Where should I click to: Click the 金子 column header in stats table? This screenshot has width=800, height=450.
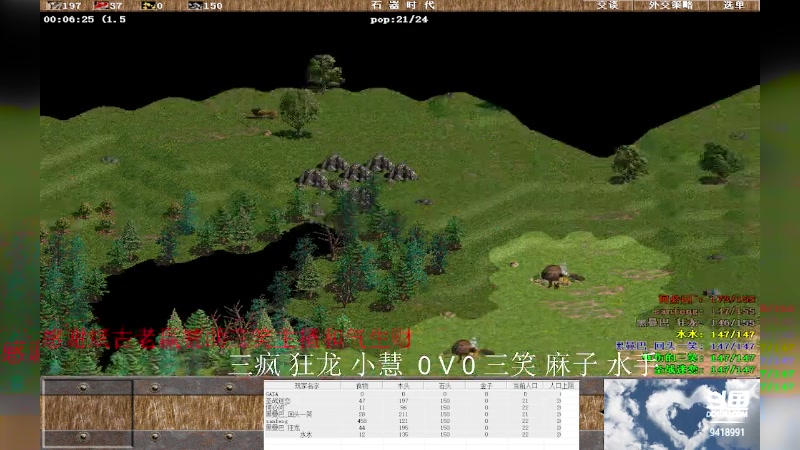click(x=486, y=386)
